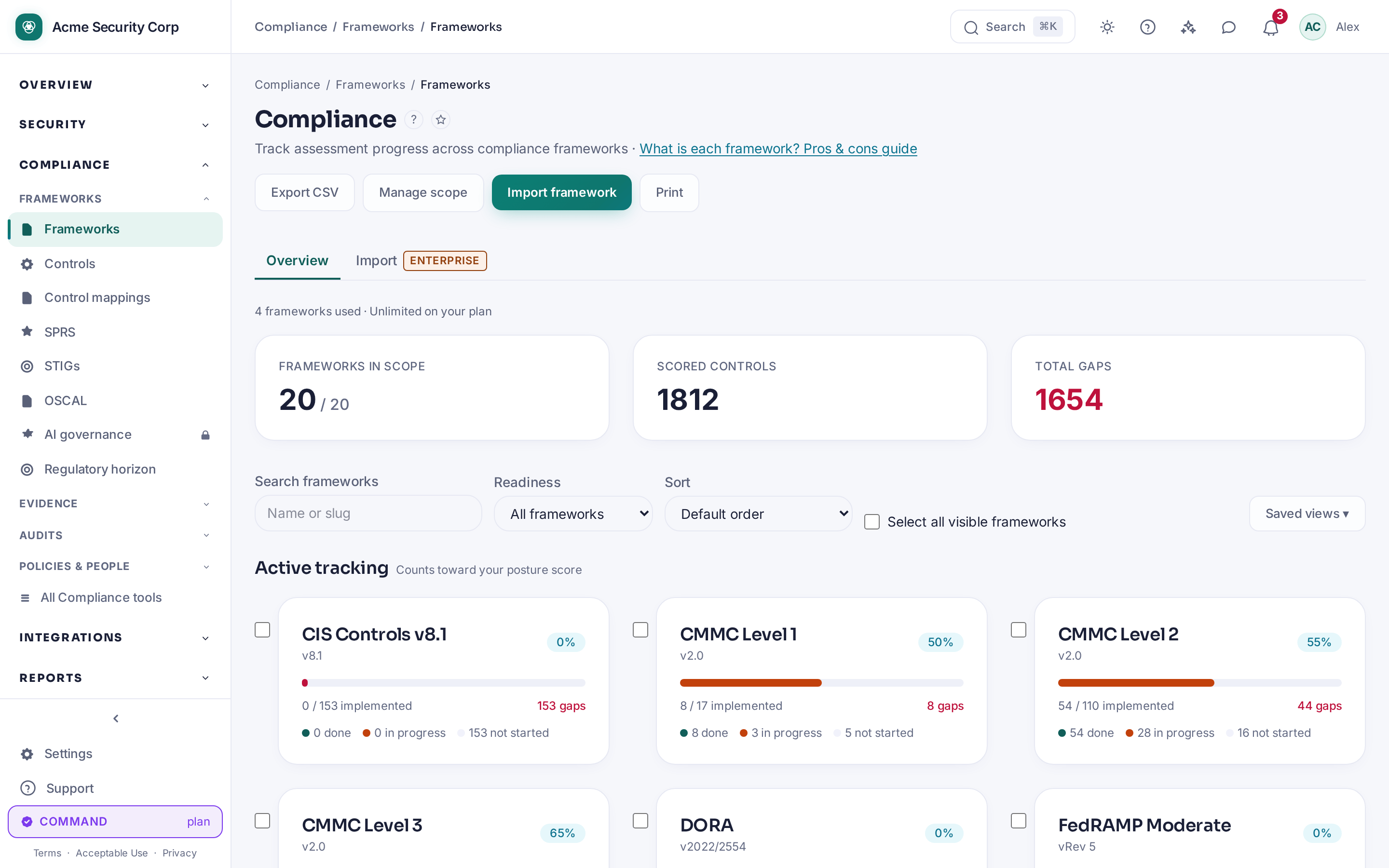This screenshot has width=1389, height=868.
Task: Open Regulatory horizon in sidebar
Action: point(115,469)
